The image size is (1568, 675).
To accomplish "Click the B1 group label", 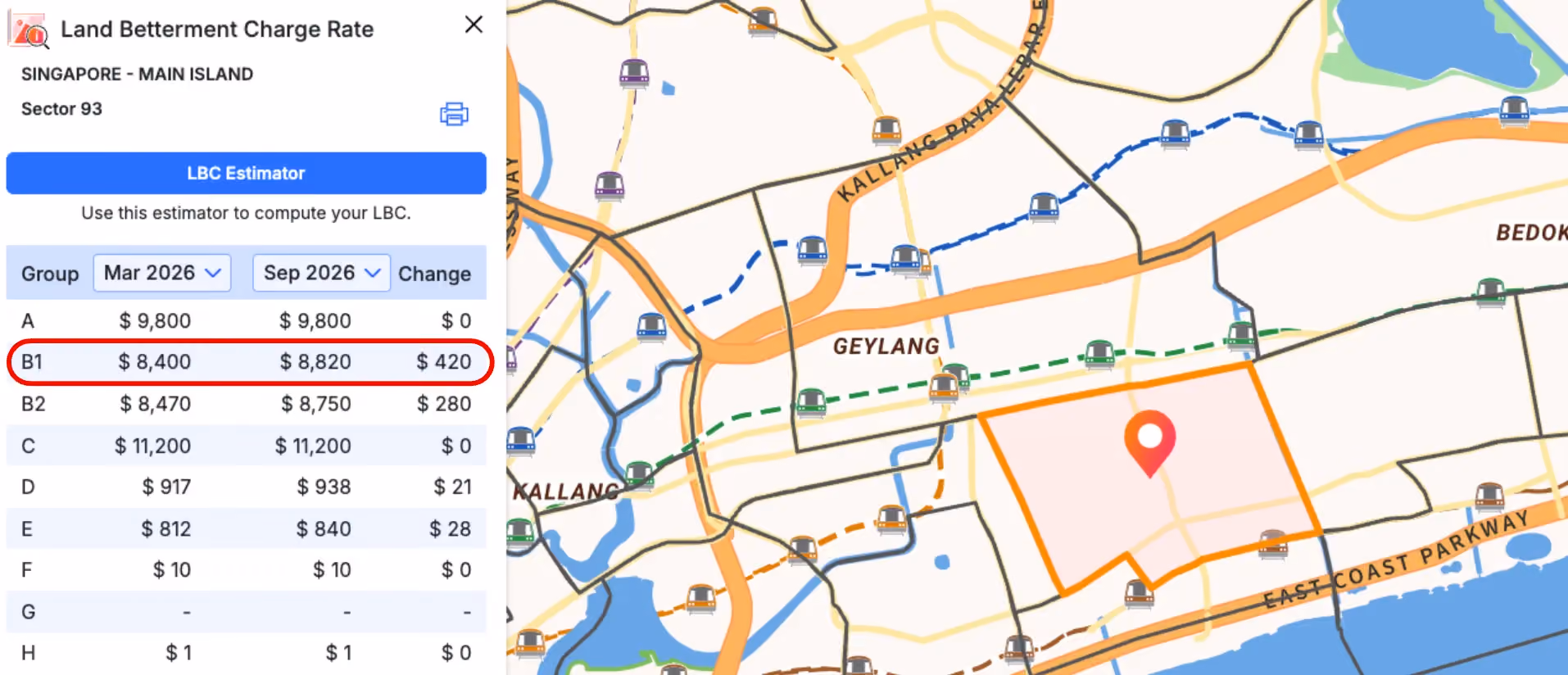I will pos(32,361).
